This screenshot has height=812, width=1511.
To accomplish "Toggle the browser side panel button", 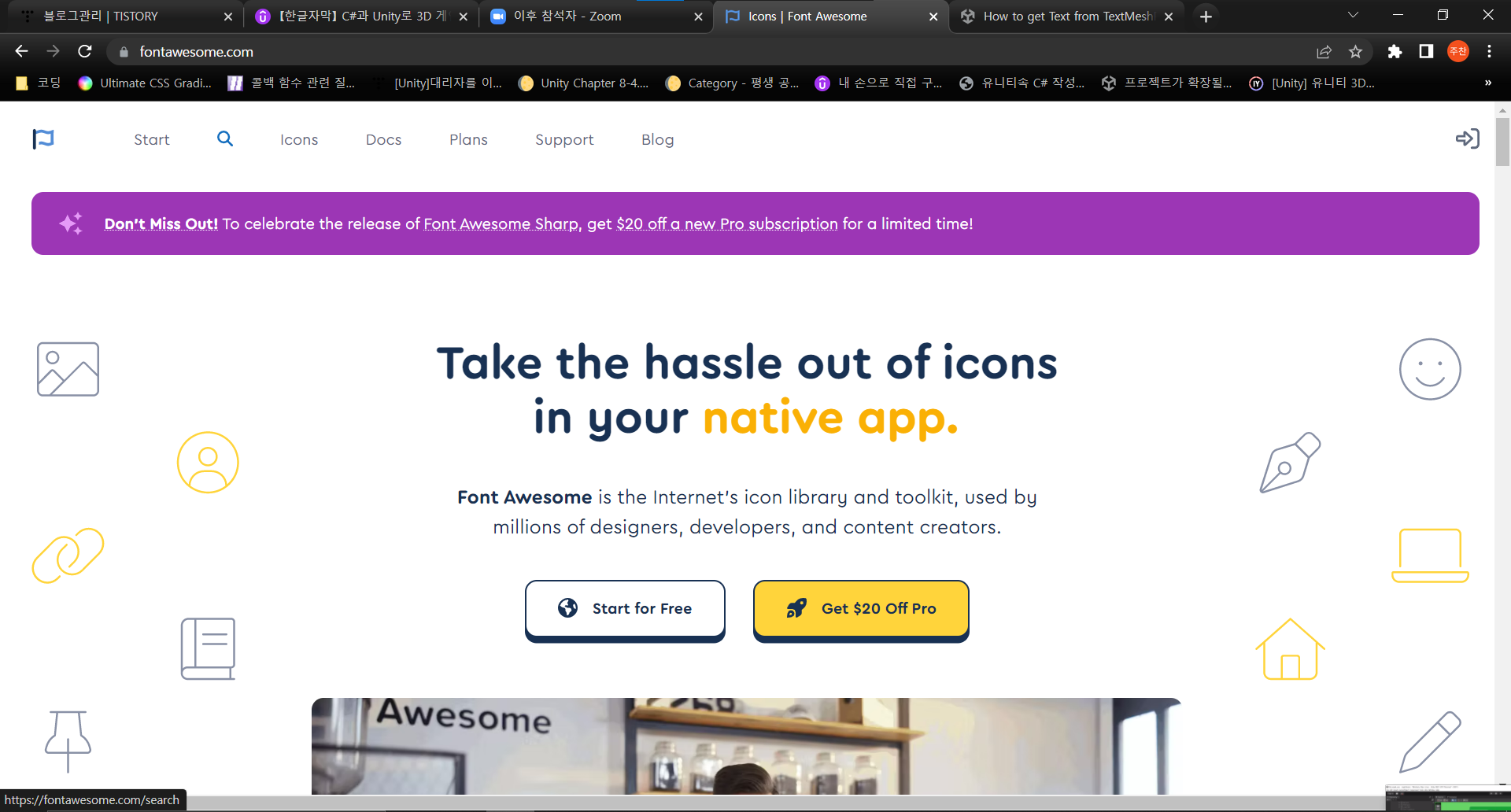I will [x=1426, y=52].
